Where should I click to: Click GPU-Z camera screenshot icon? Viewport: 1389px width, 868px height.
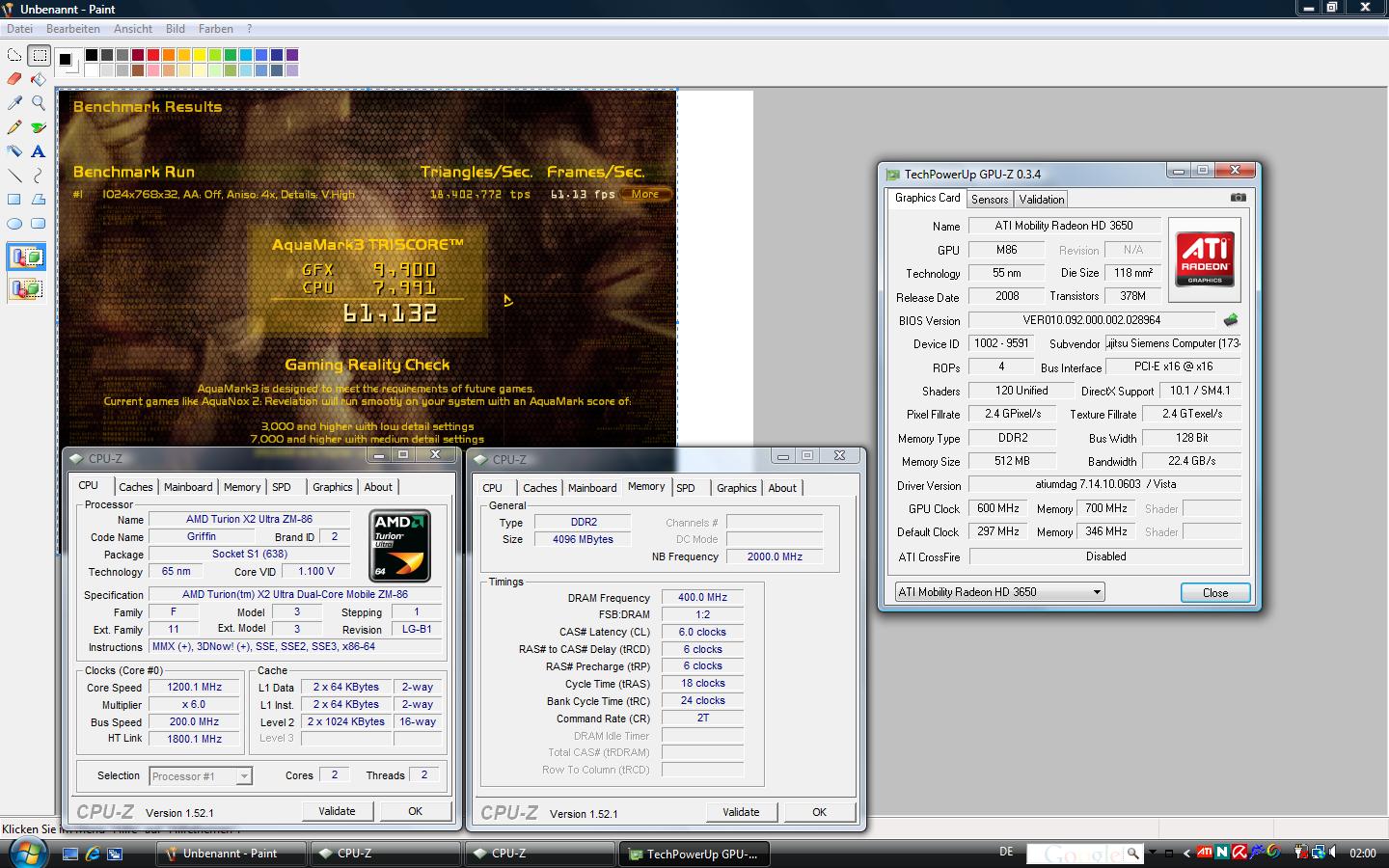tap(1239, 198)
